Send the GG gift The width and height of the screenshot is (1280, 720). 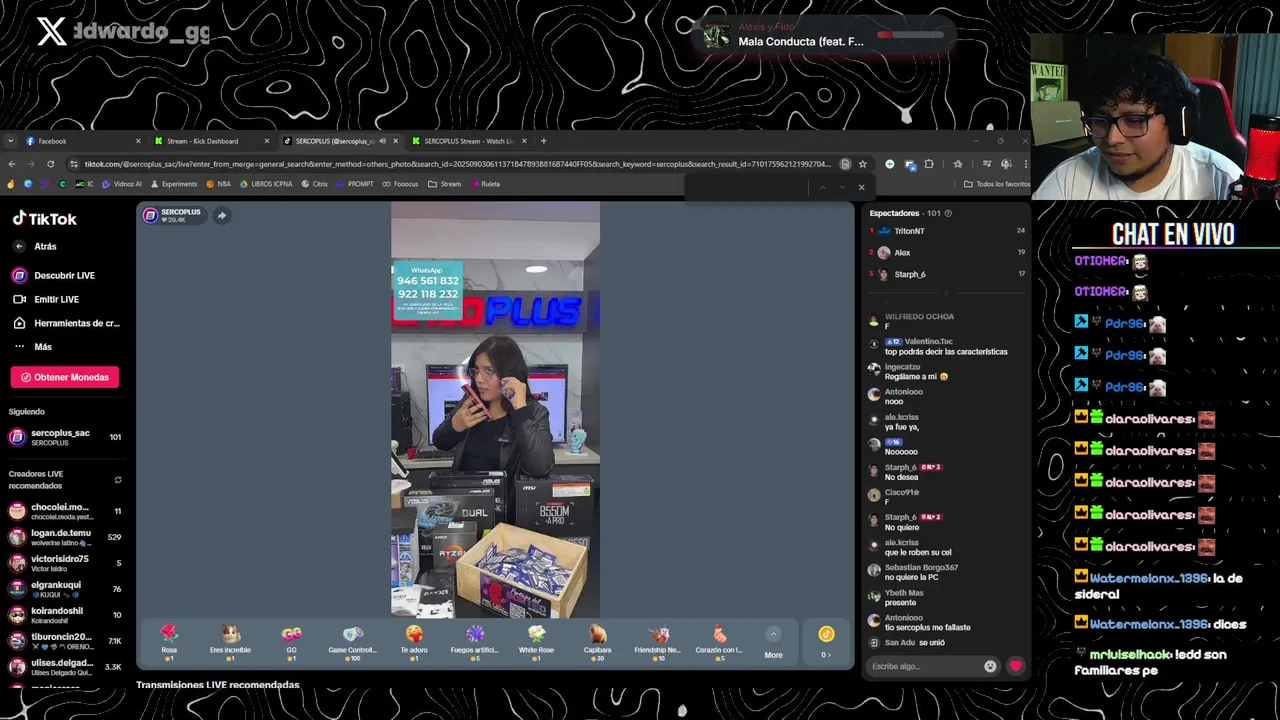[x=291, y=642]
